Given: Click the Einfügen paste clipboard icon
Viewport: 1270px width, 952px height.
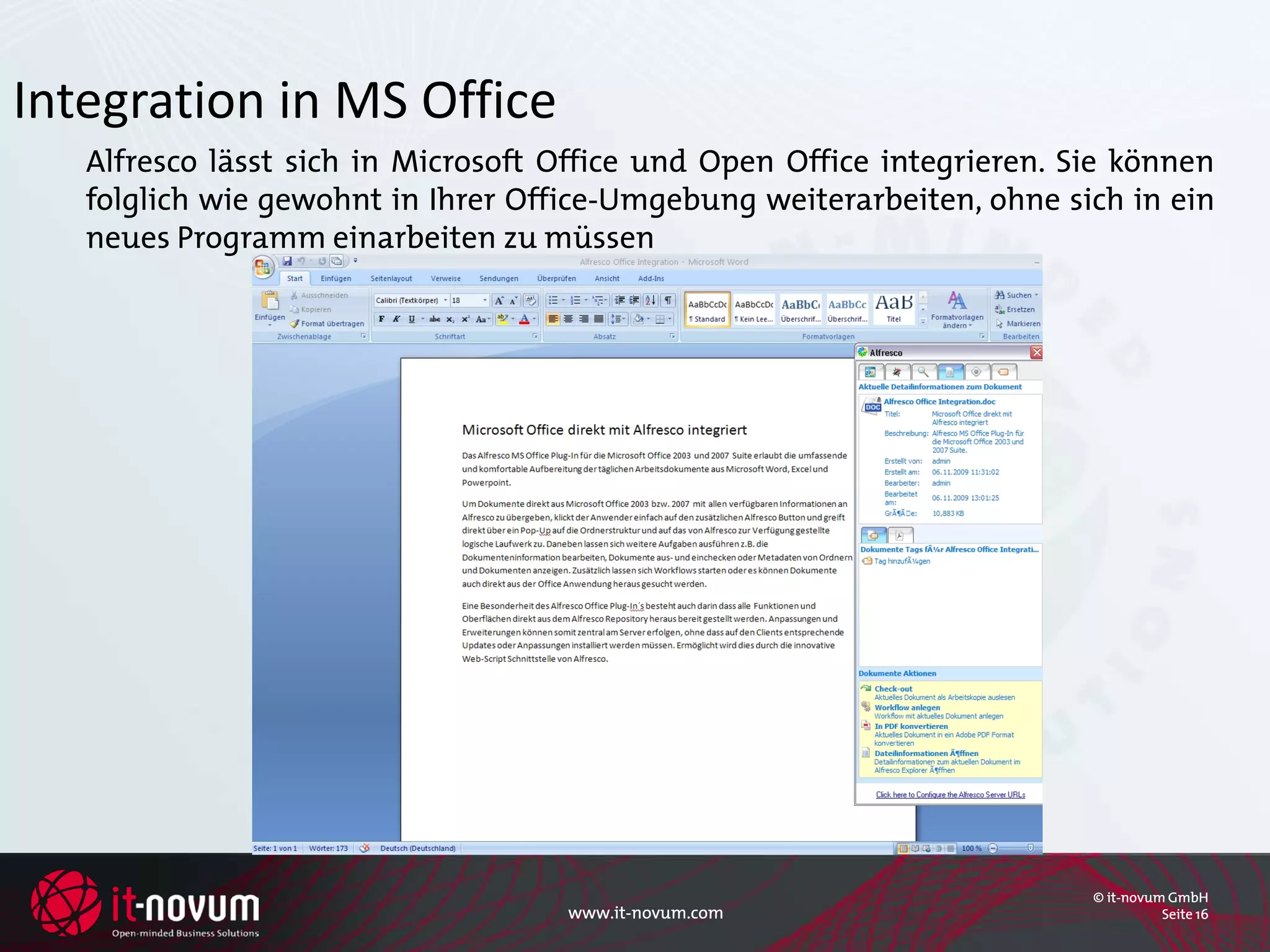Looking at the screenshot, I should 270,300.
